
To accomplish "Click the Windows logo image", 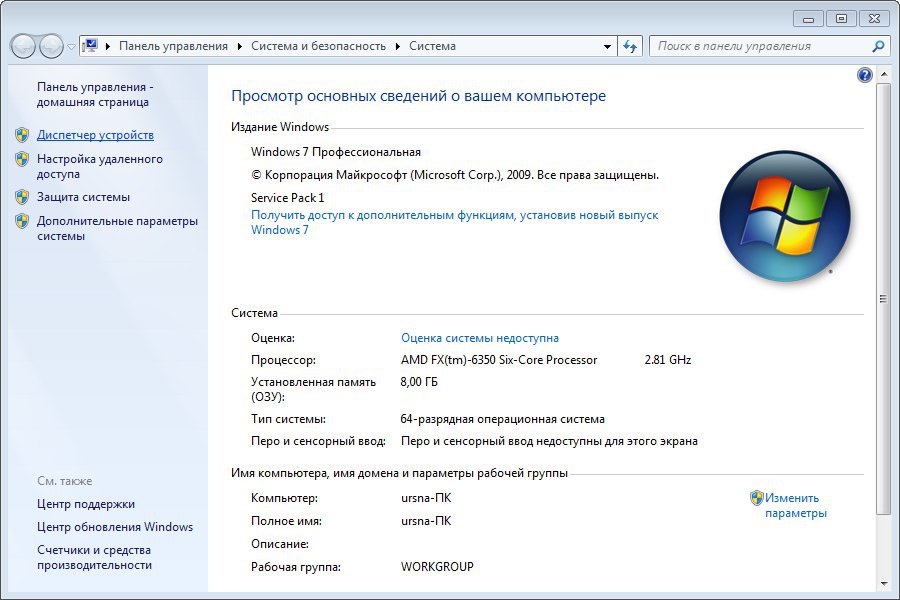I will (x=785, y=216).
